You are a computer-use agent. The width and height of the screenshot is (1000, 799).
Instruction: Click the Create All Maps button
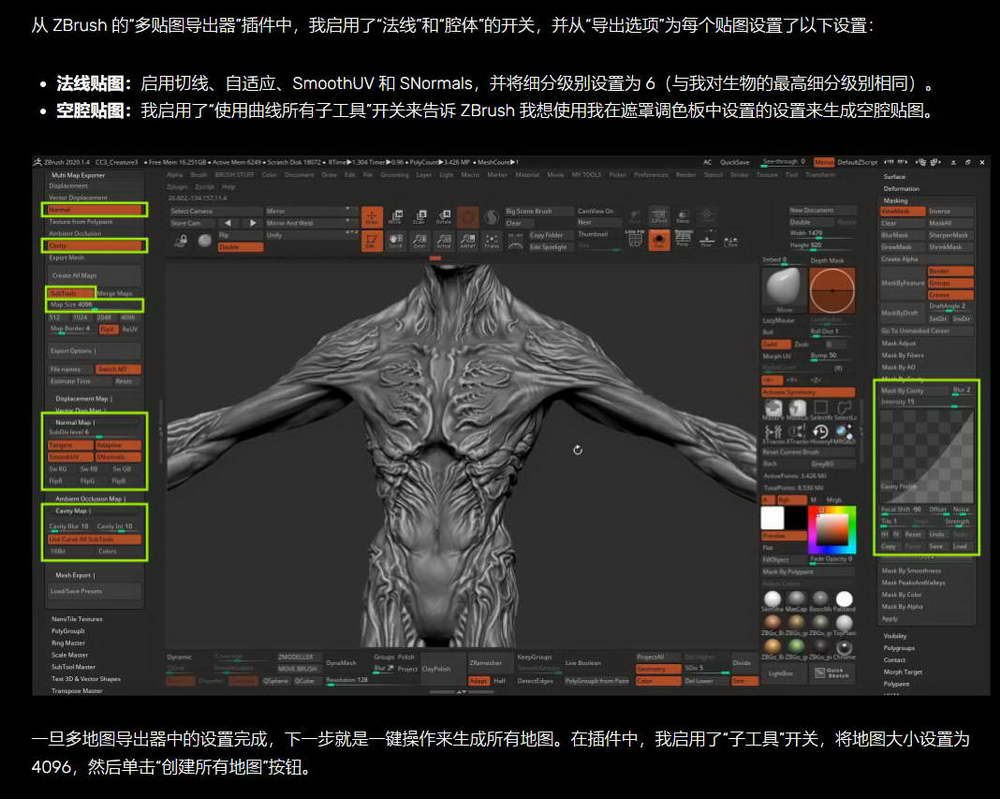click(94, 275)
